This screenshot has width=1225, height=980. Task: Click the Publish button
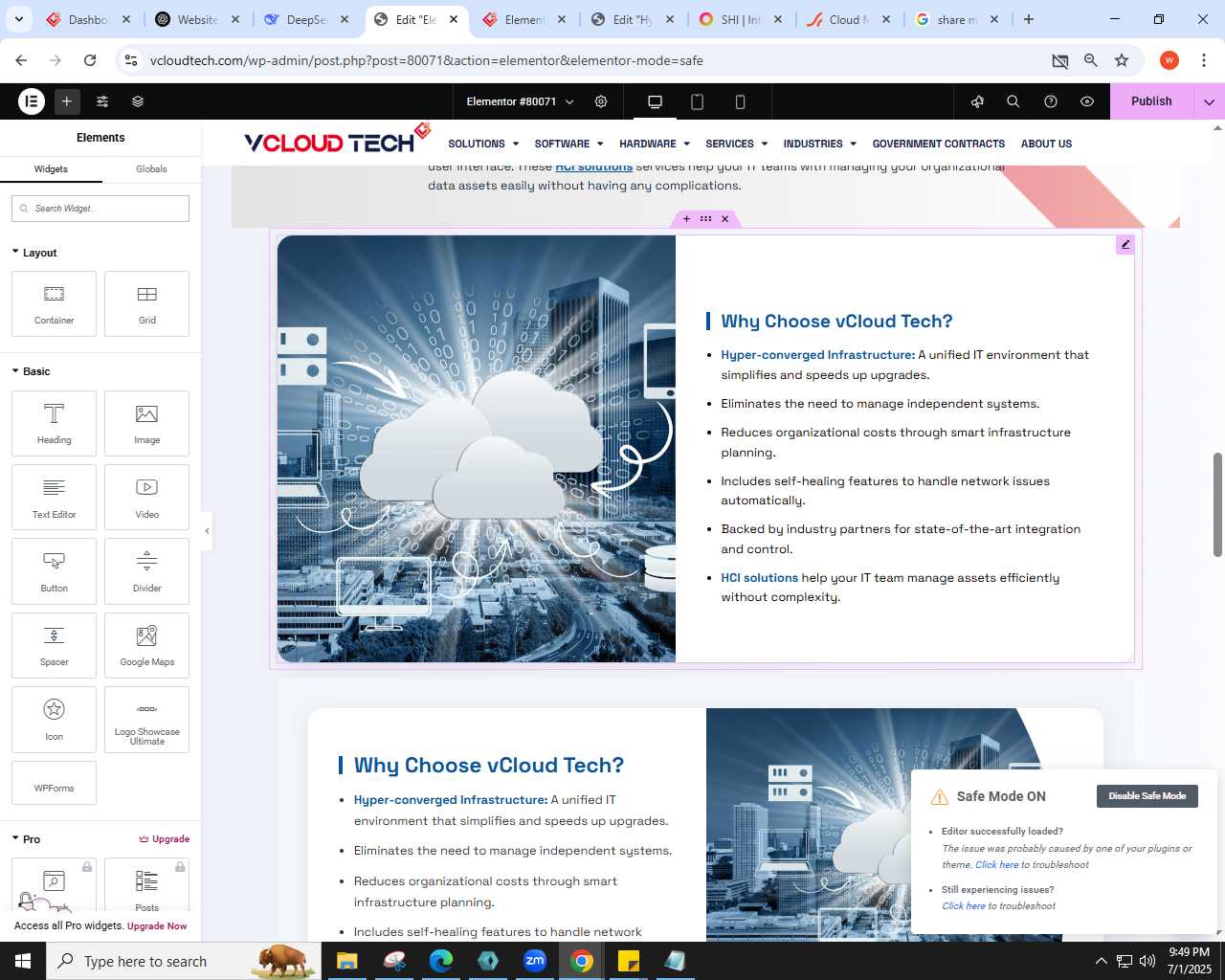[x=1151, y=101]
